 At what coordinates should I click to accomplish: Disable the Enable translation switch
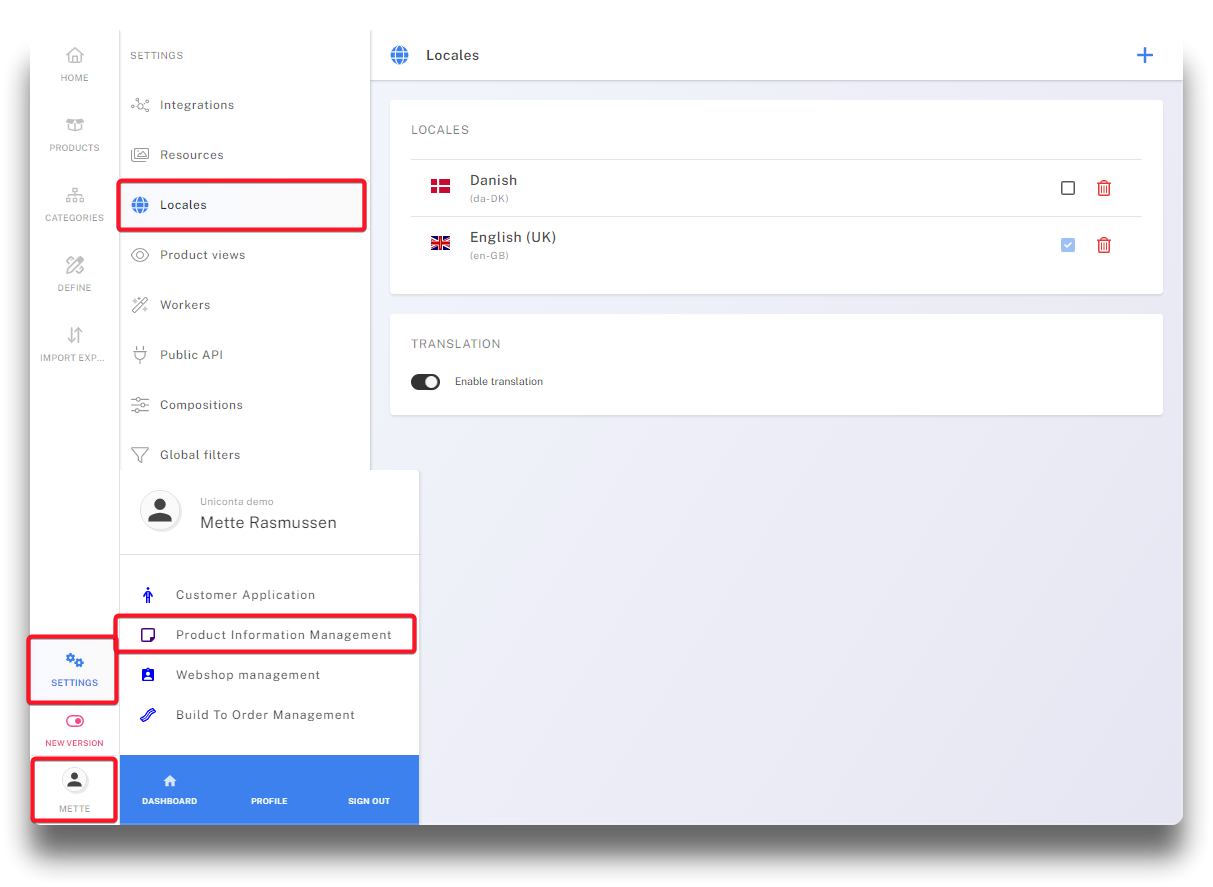pos(426,382)
